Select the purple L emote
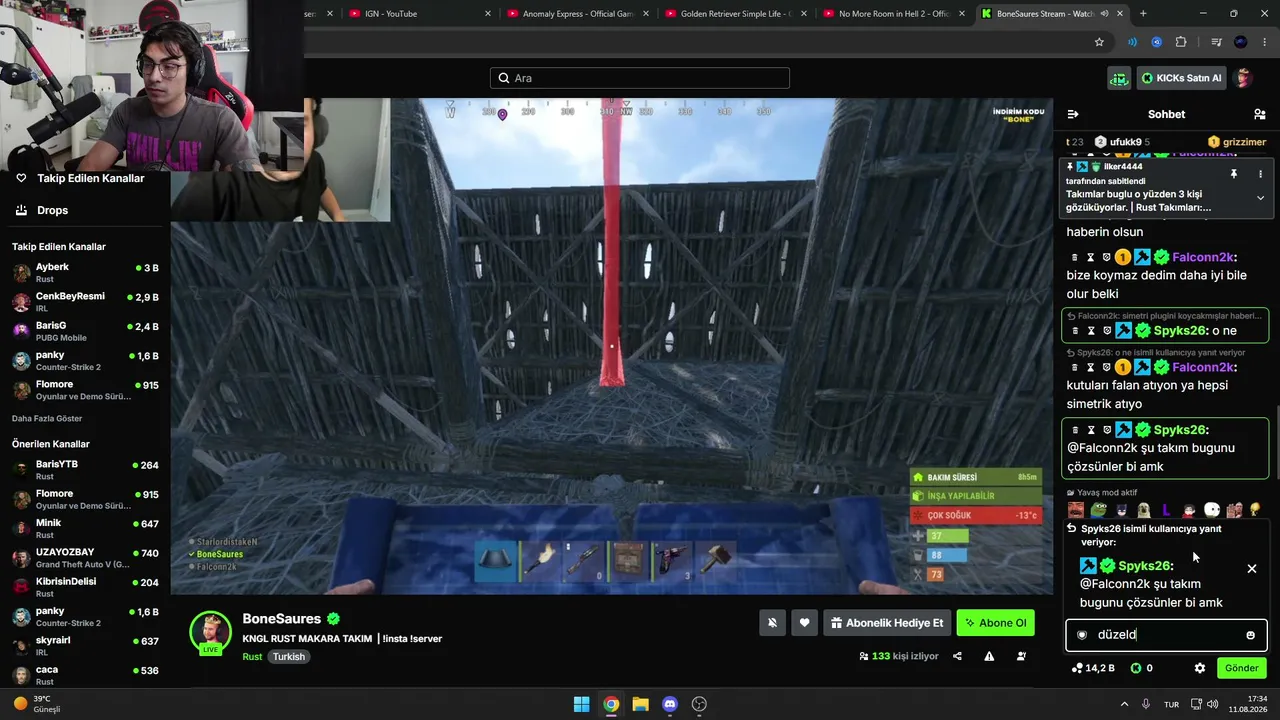Screen dimensions: 1280x720 tap(1166, 511)
